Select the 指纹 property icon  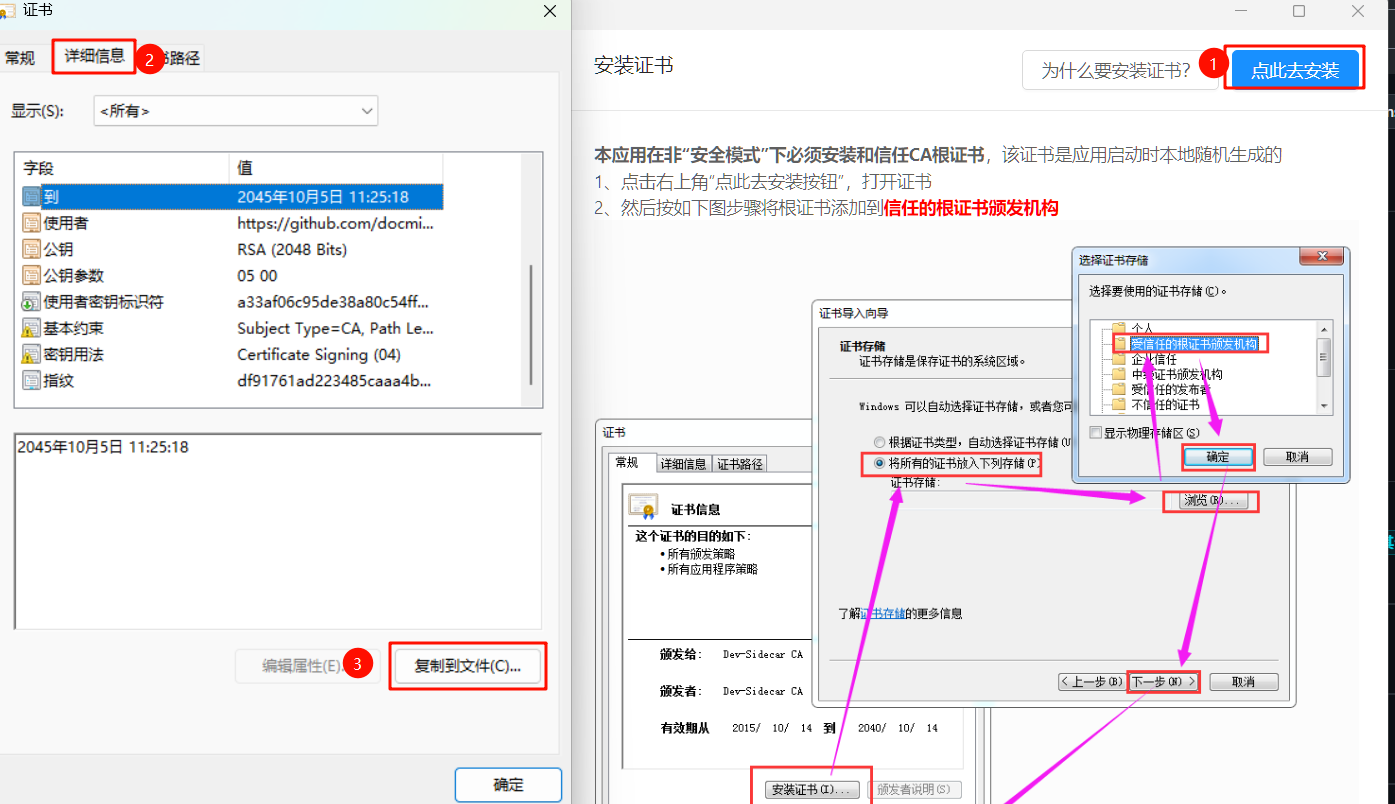pos(31,381)
